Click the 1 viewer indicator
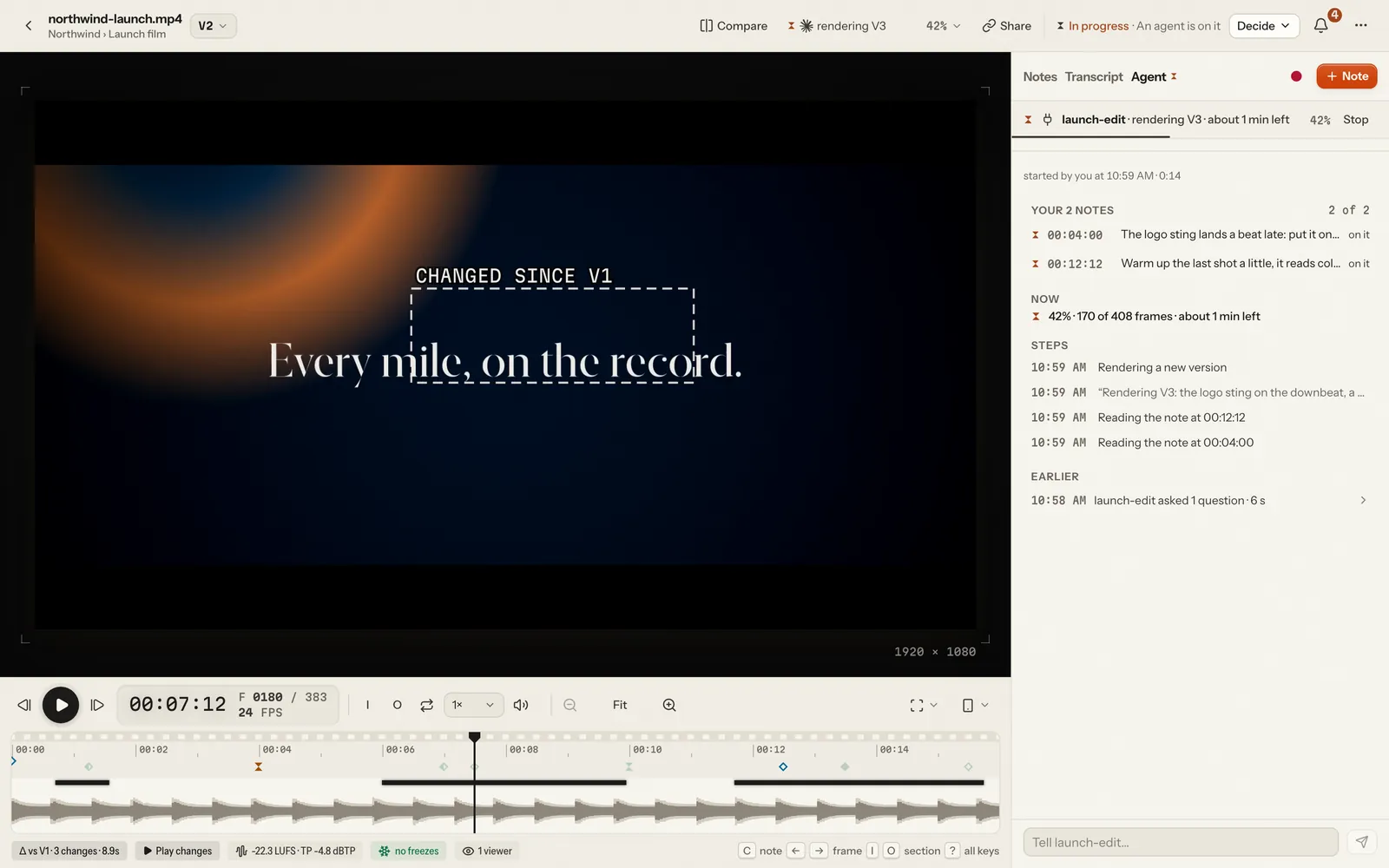Image resolution: width=1389 pixels, height=868 pixels. (487, 851)
